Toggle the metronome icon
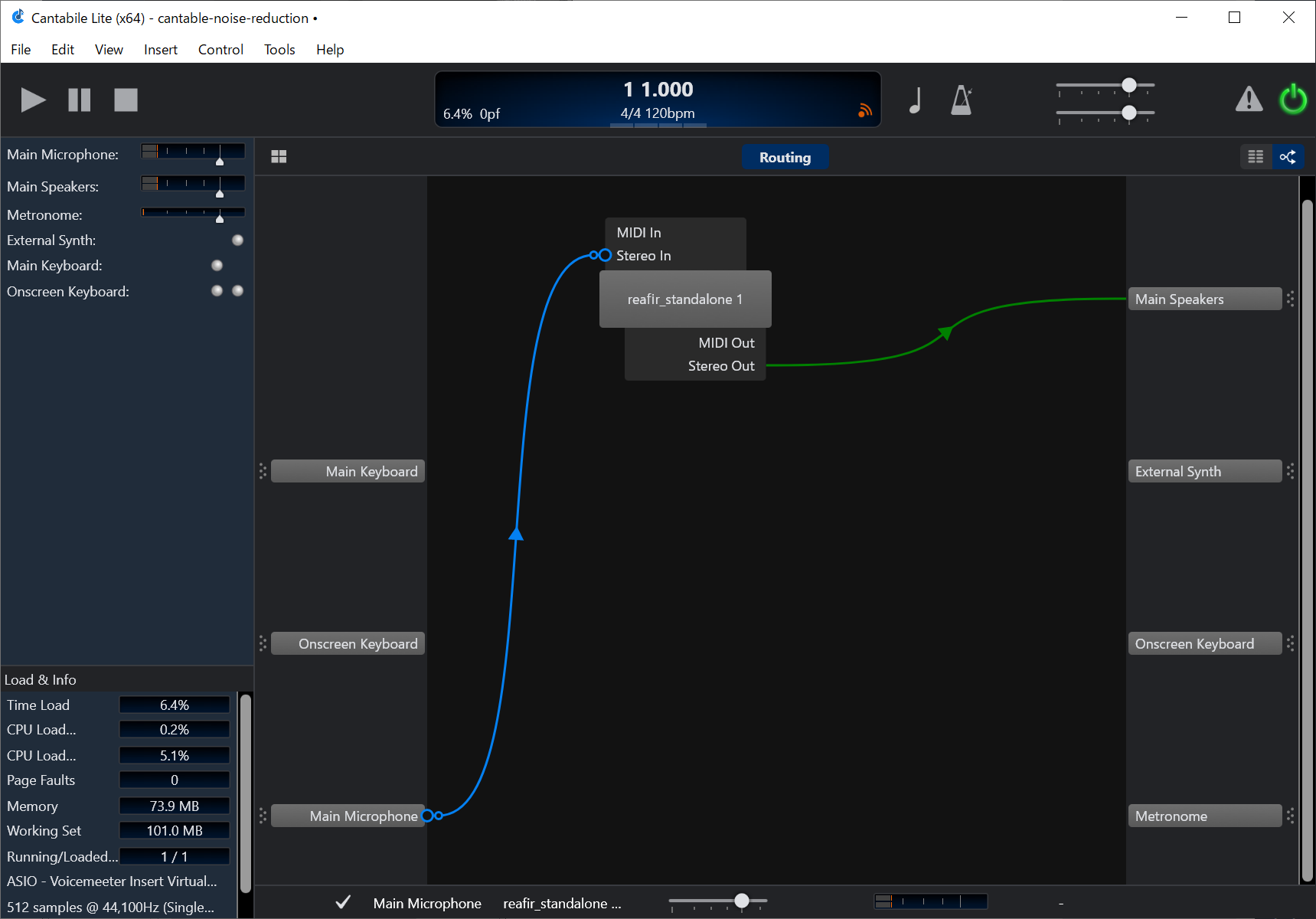This screenshot has height=919, width=1316. (962, 100)
